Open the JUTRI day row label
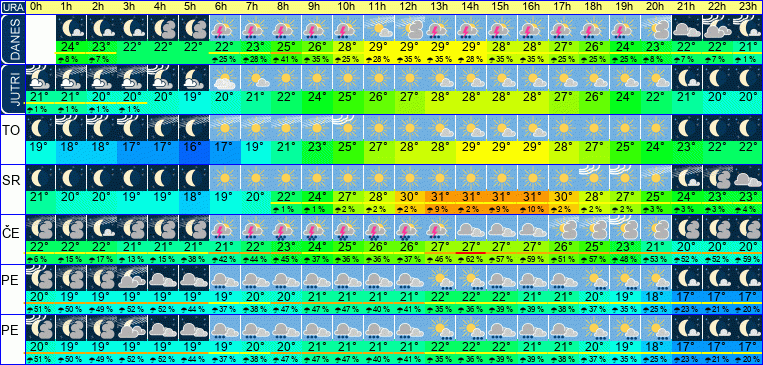 pos(12,90)
